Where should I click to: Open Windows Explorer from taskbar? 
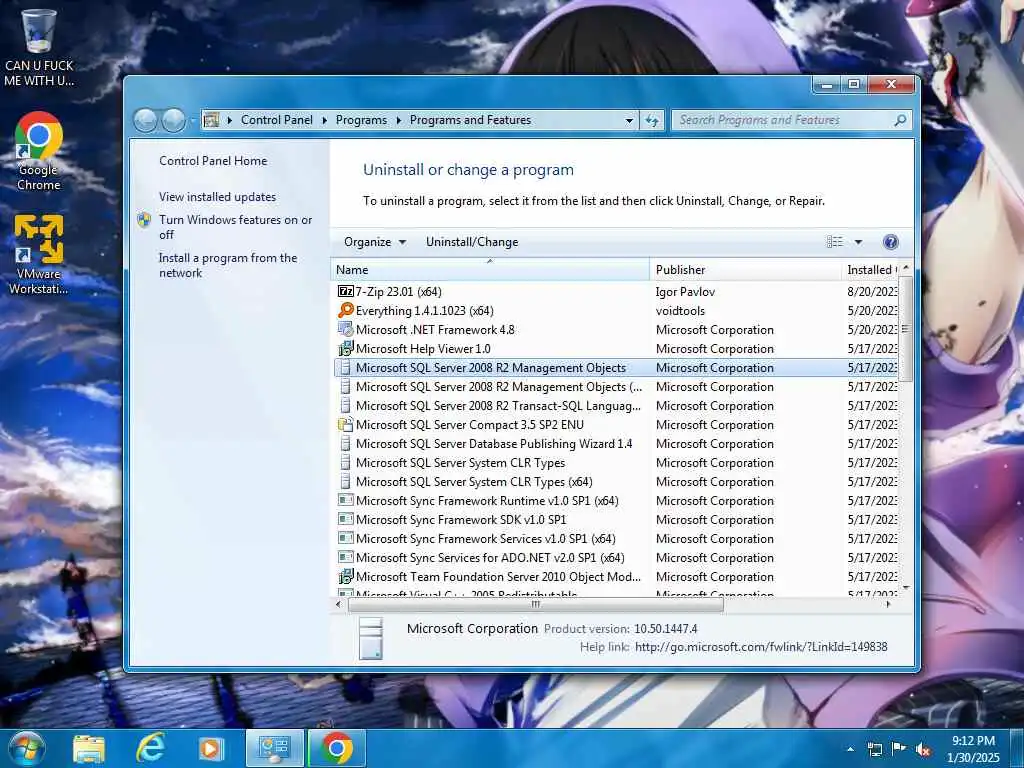tap(89, 748)
